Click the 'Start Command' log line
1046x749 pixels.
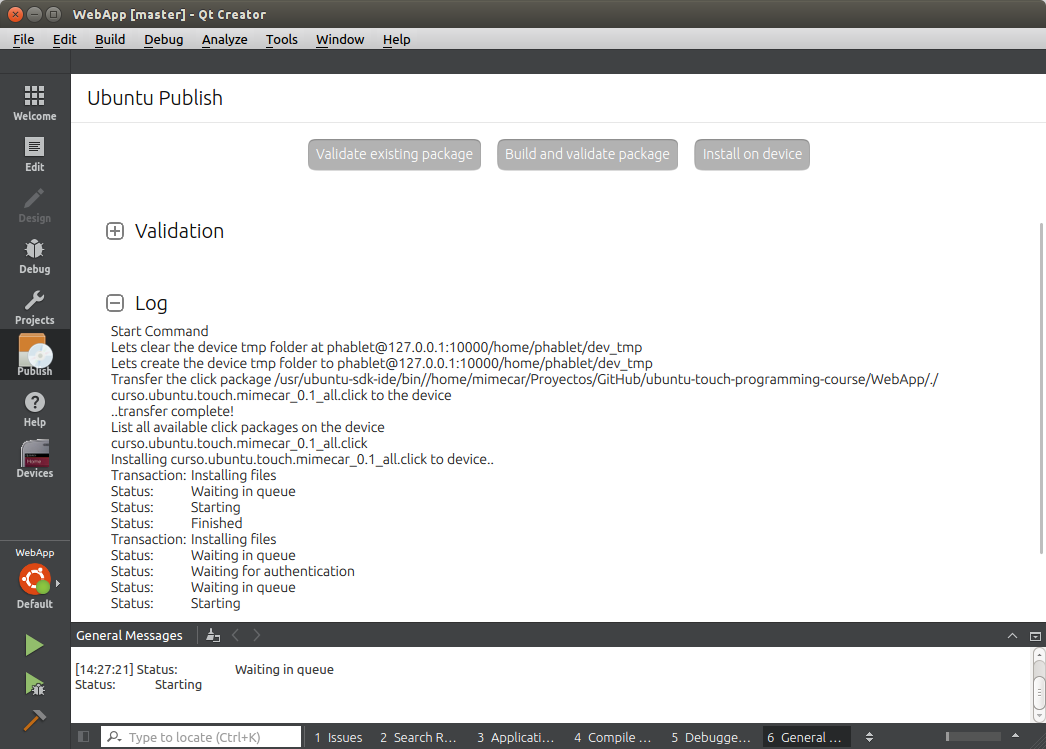(159, 331)
